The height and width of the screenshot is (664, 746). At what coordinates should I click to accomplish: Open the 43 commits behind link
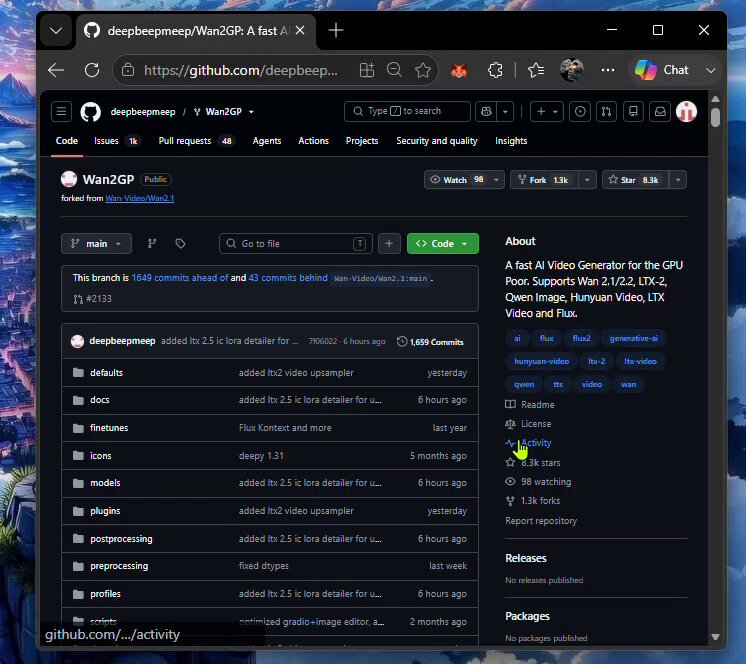click(x=288, y=278)
